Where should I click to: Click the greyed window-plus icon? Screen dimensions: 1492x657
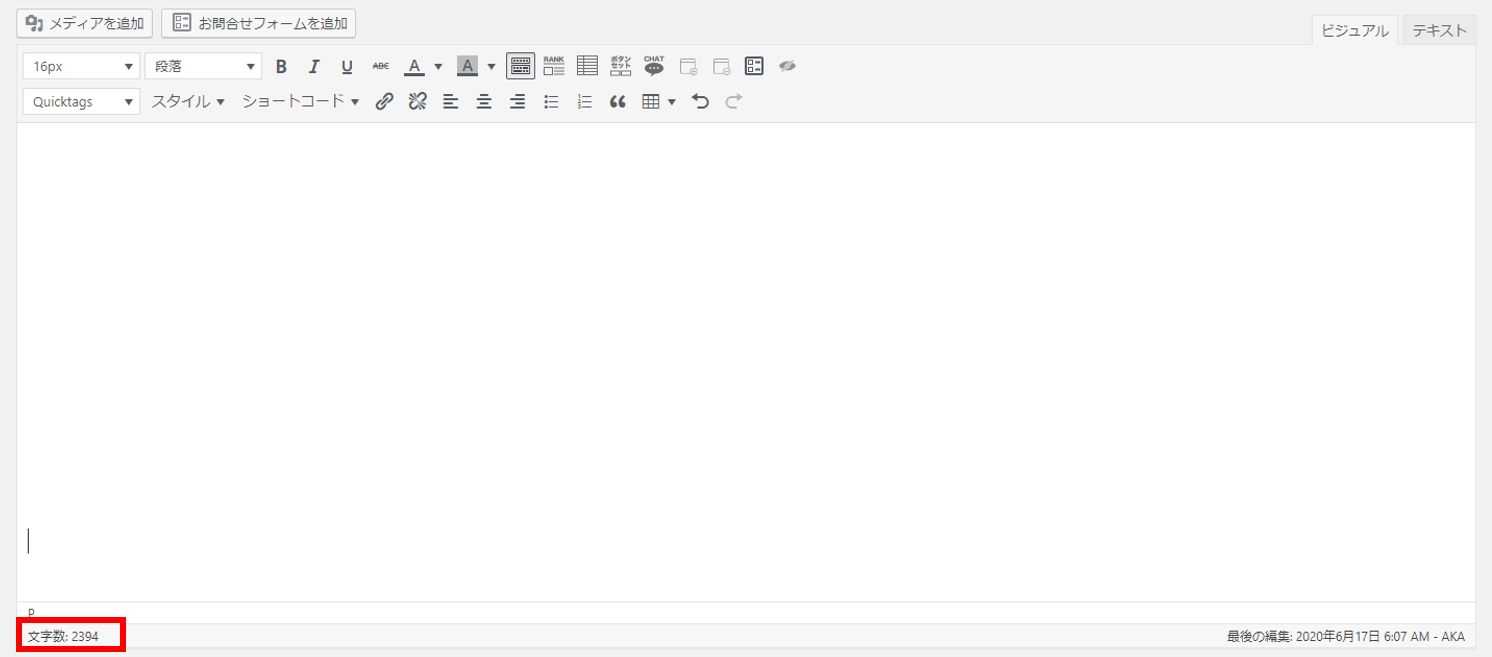688,67
